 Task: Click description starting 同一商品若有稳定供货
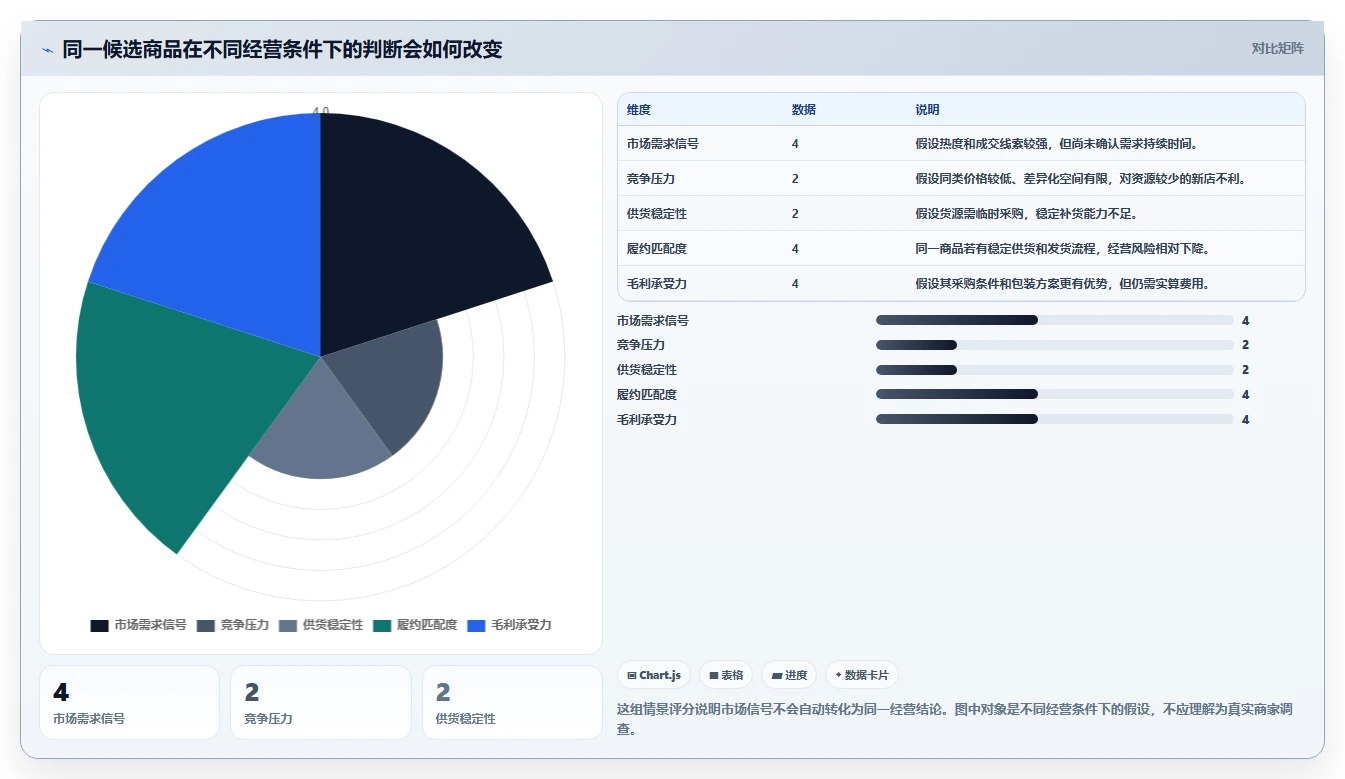coord(1063,249)
